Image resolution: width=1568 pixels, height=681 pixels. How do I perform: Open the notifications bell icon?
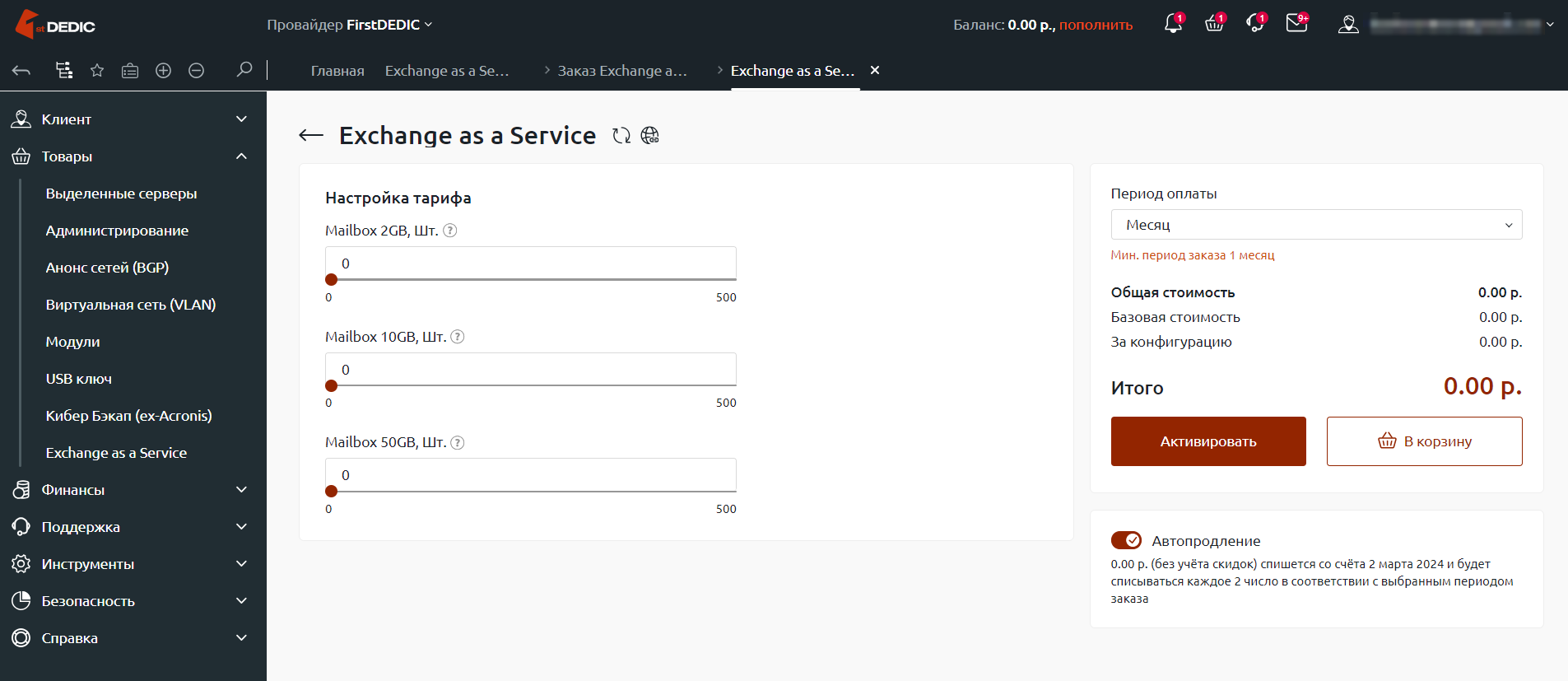click(1173, 24)
